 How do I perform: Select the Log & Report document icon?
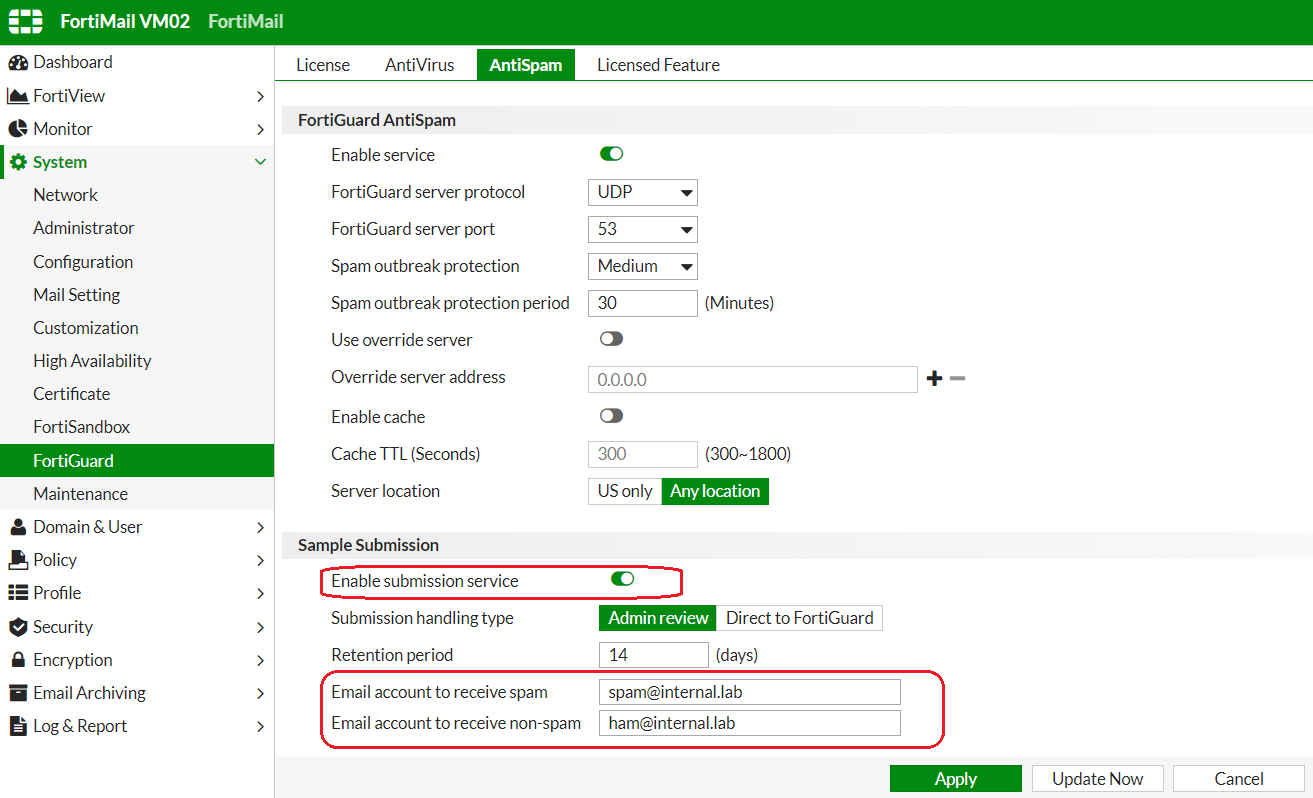tap(20, 725)
